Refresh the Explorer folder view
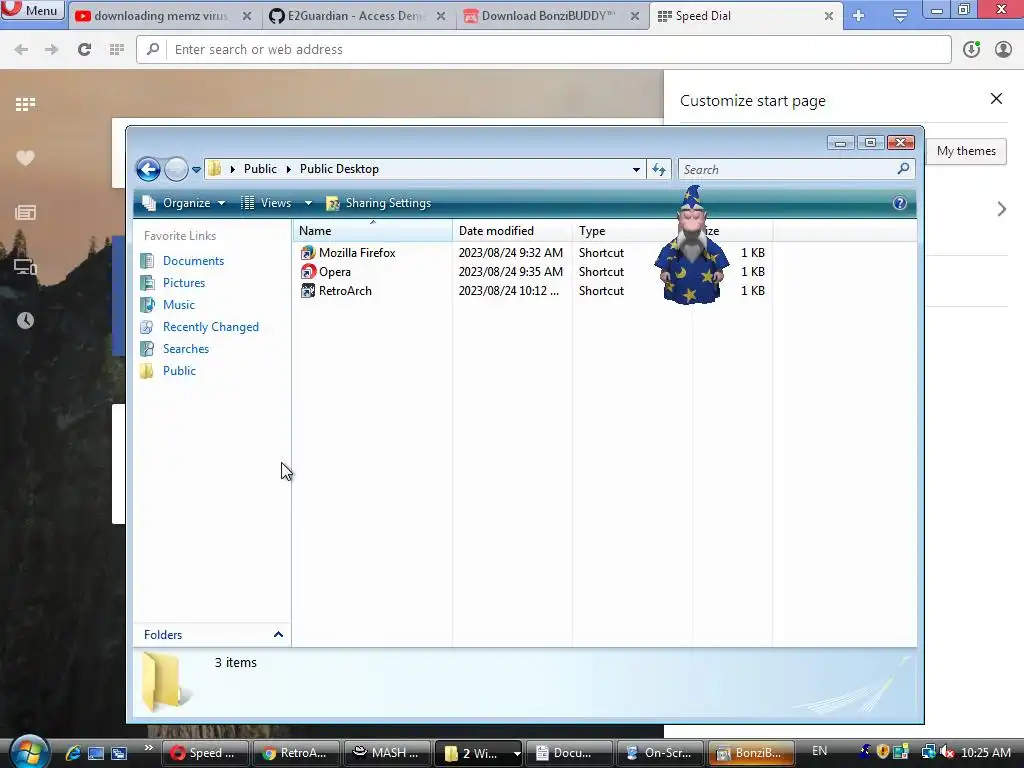This screenshot has height=768, width=1024. click(x=658, y=169)
